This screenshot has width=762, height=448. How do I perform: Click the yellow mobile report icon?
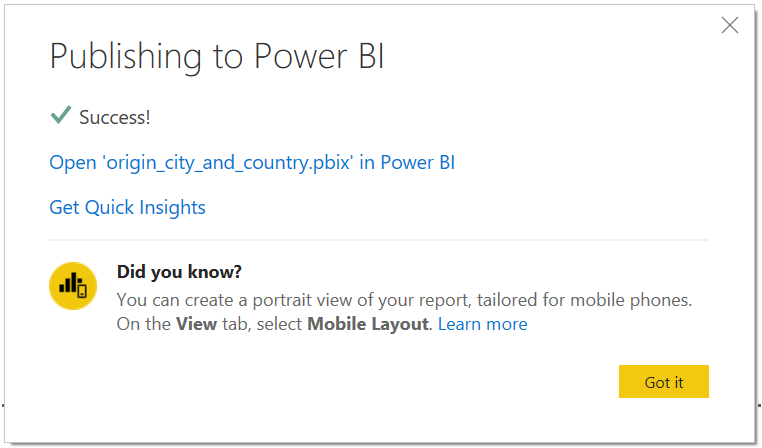(x=73, y=286)
